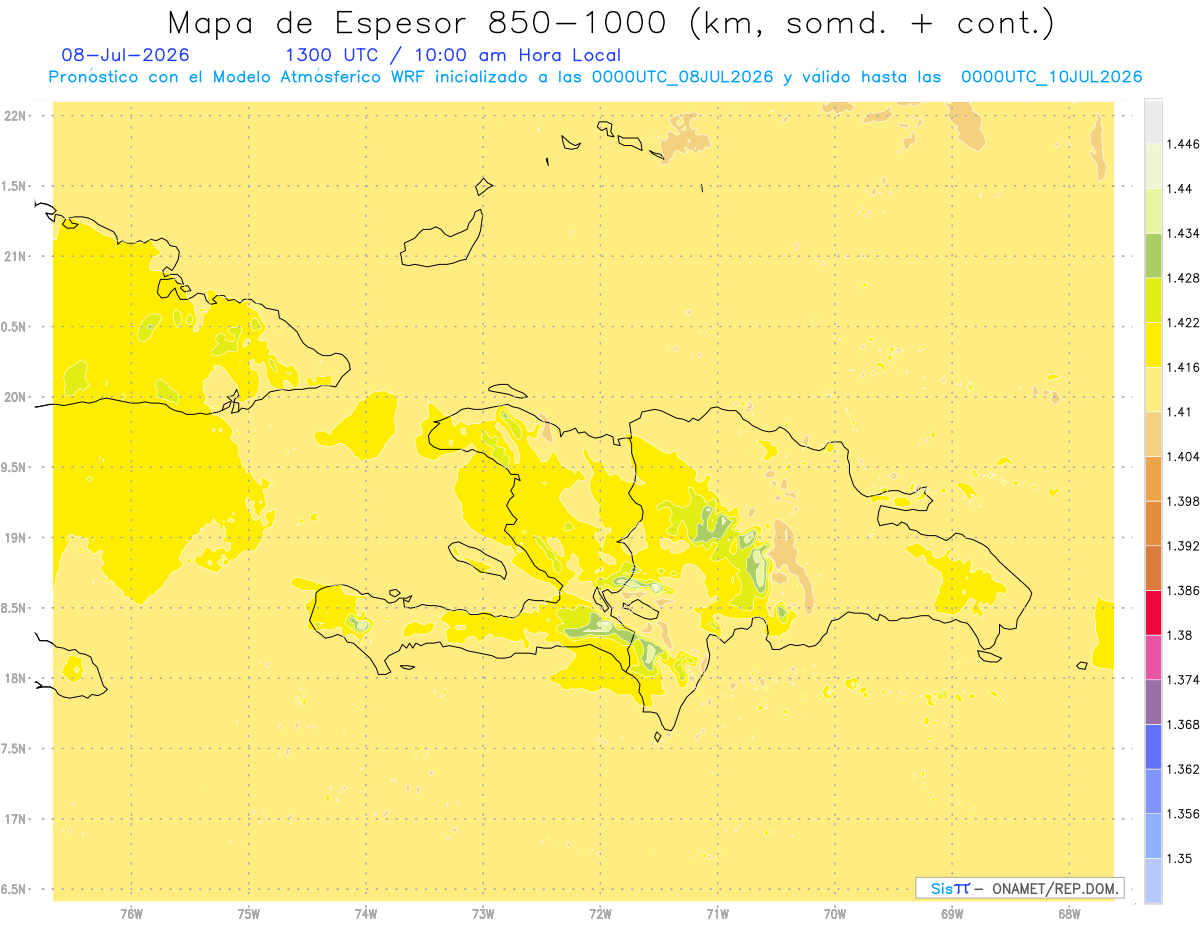Click the '21N' latitude label

pos(17,256)
